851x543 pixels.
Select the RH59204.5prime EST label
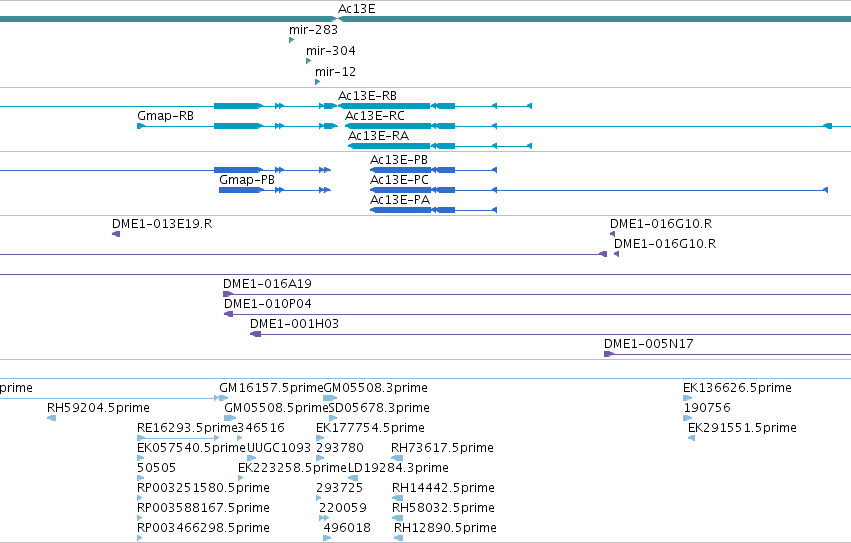(98, 408)
